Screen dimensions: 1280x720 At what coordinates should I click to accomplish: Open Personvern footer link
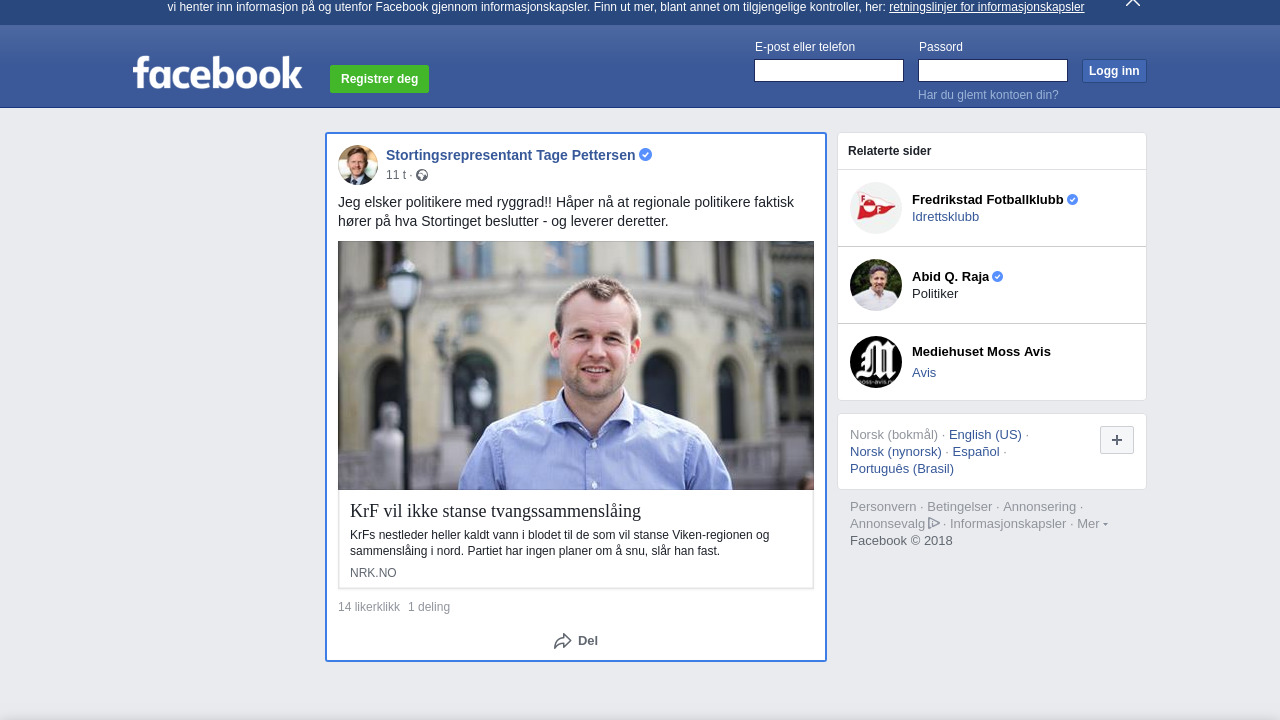[883, 507]
